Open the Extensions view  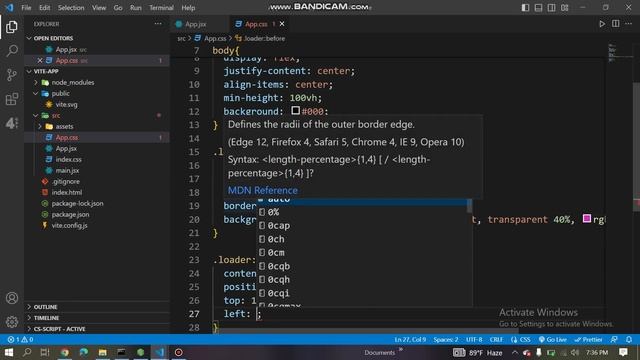[12, 99]
